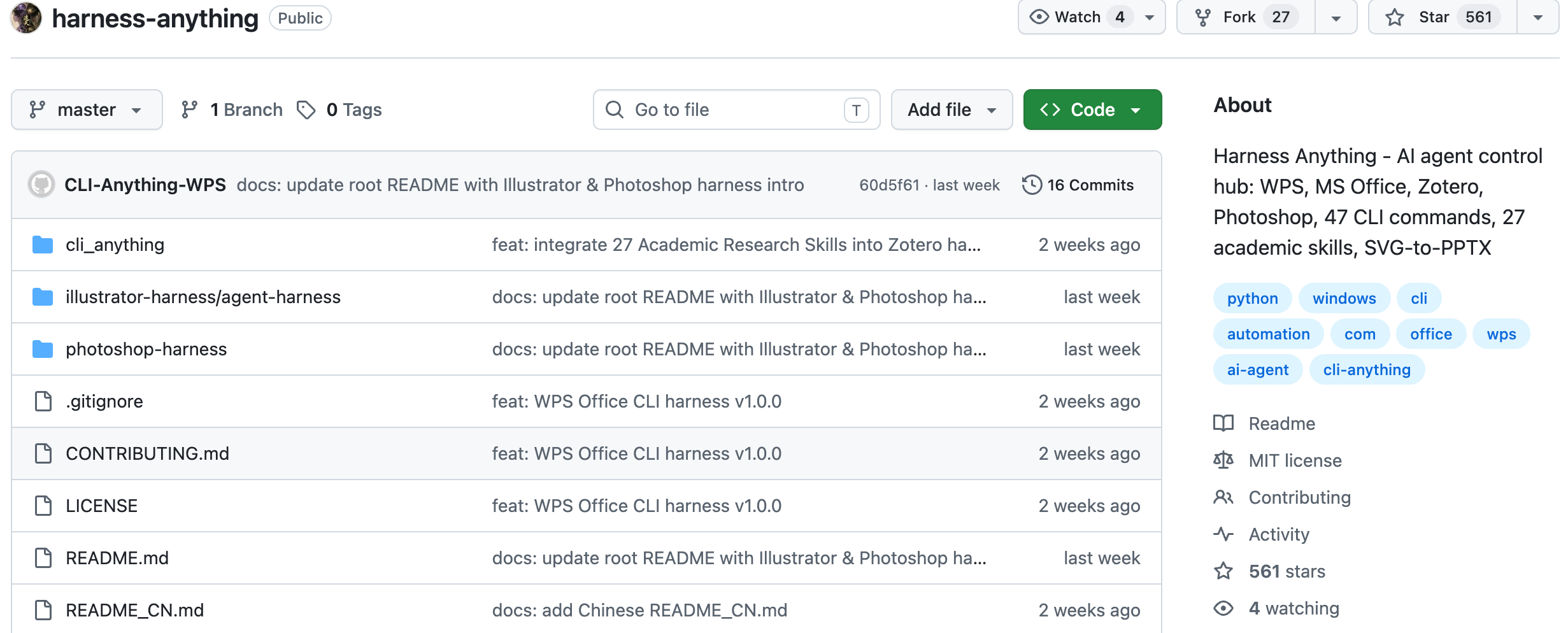The width and height of the screenshot is (1568, 633).
Task: Fork the repository
Action: click(x=1246, y=17)
